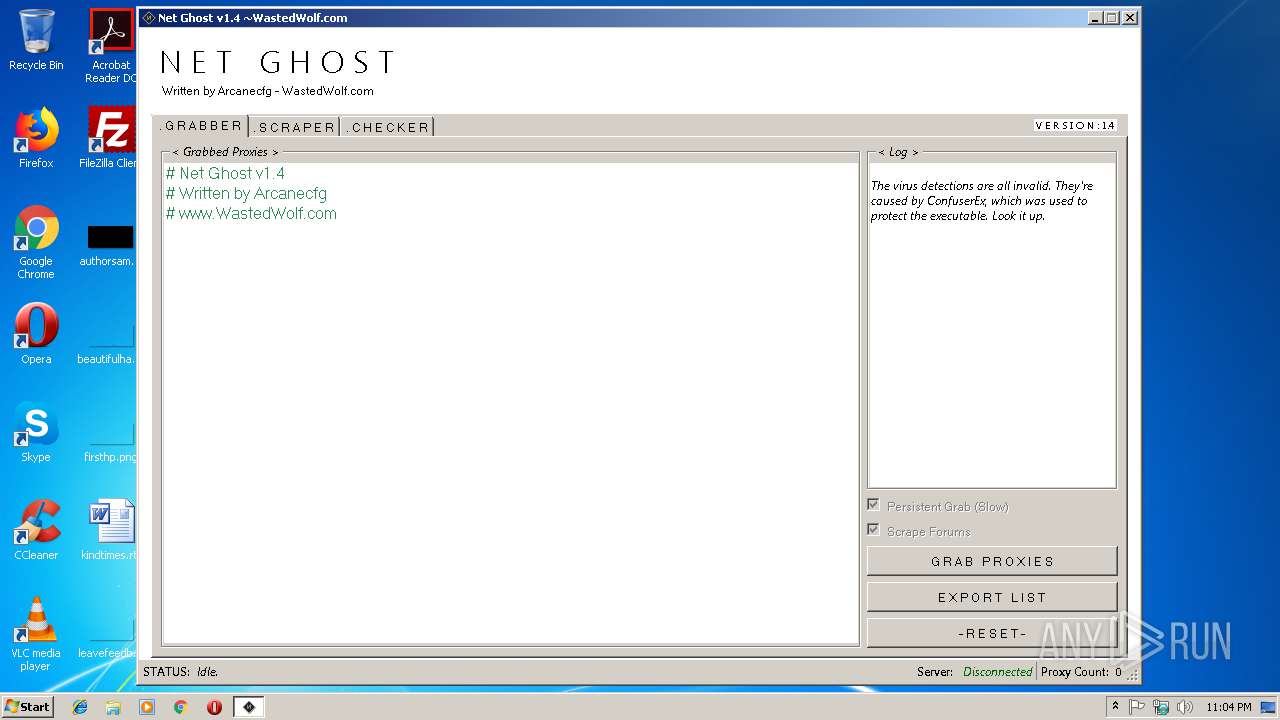This screenshot has height=720, width=1280.
Task: Open the kindtimes Word document
Action: [110, 530]
